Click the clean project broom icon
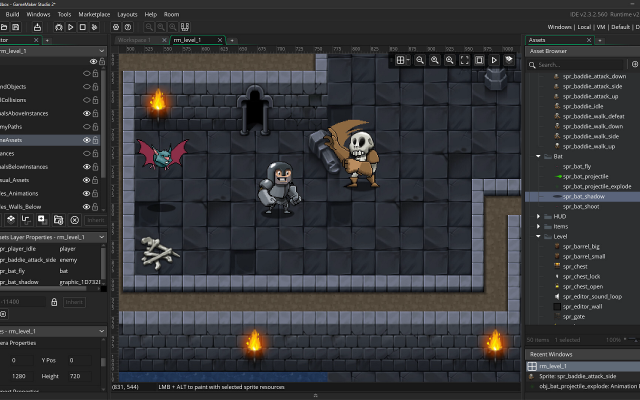 (94, 27)
